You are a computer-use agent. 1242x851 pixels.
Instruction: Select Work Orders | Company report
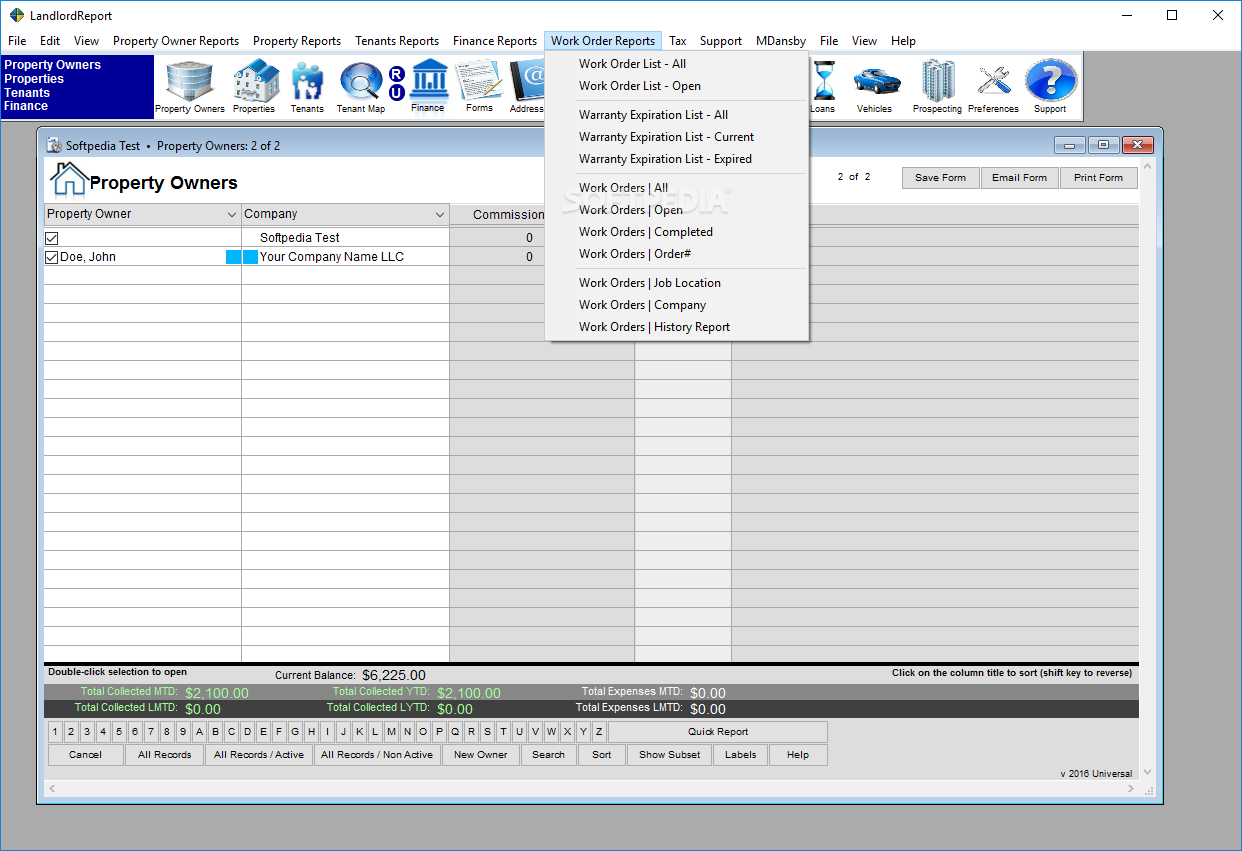click(x=642, y=305)
